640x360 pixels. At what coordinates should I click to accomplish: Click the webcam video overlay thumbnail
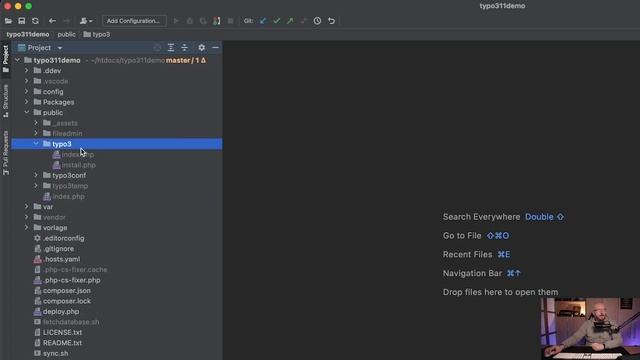pyautogui.click(x=590, y=329)
